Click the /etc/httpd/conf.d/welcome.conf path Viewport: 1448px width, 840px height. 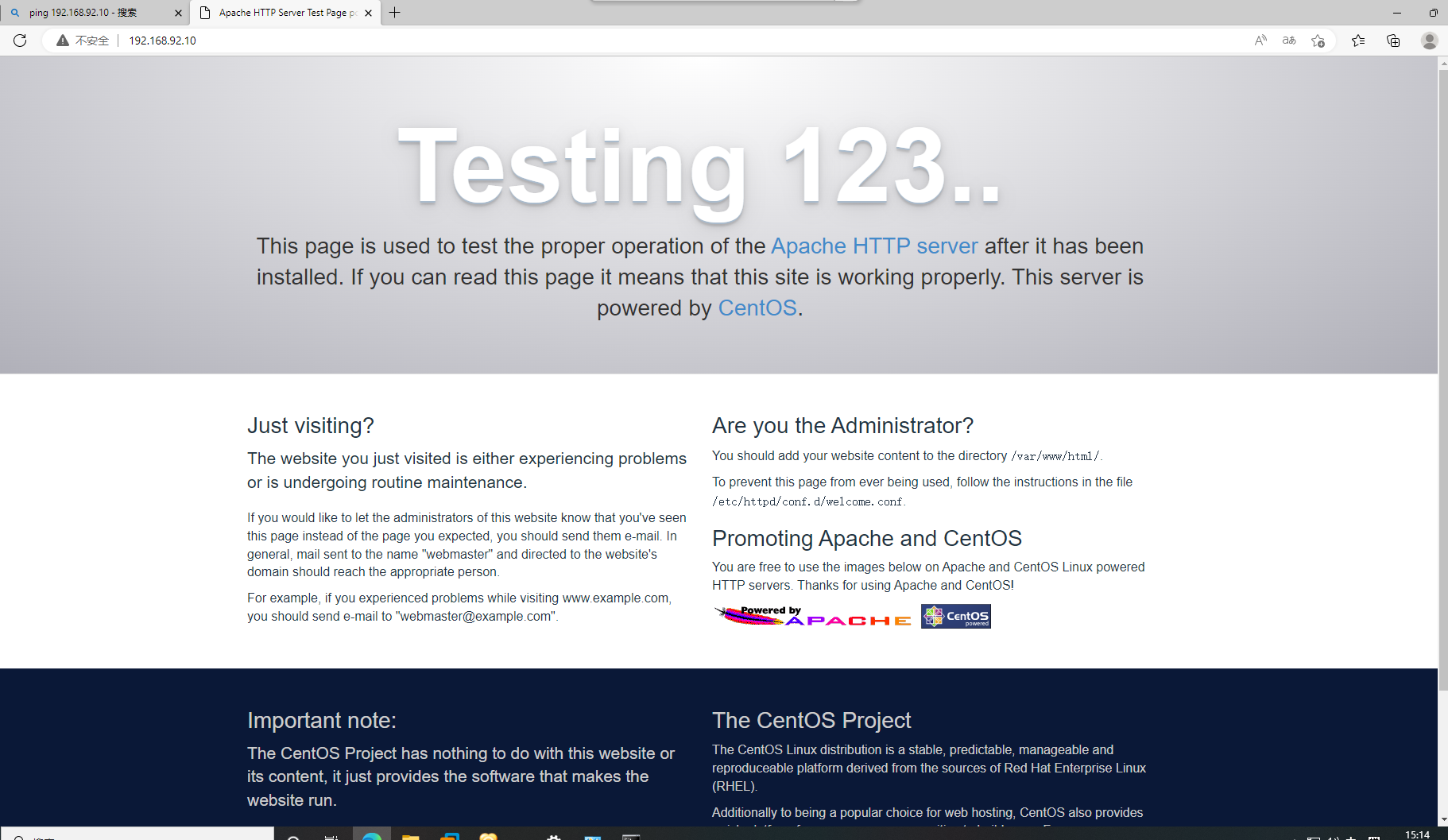807,501
